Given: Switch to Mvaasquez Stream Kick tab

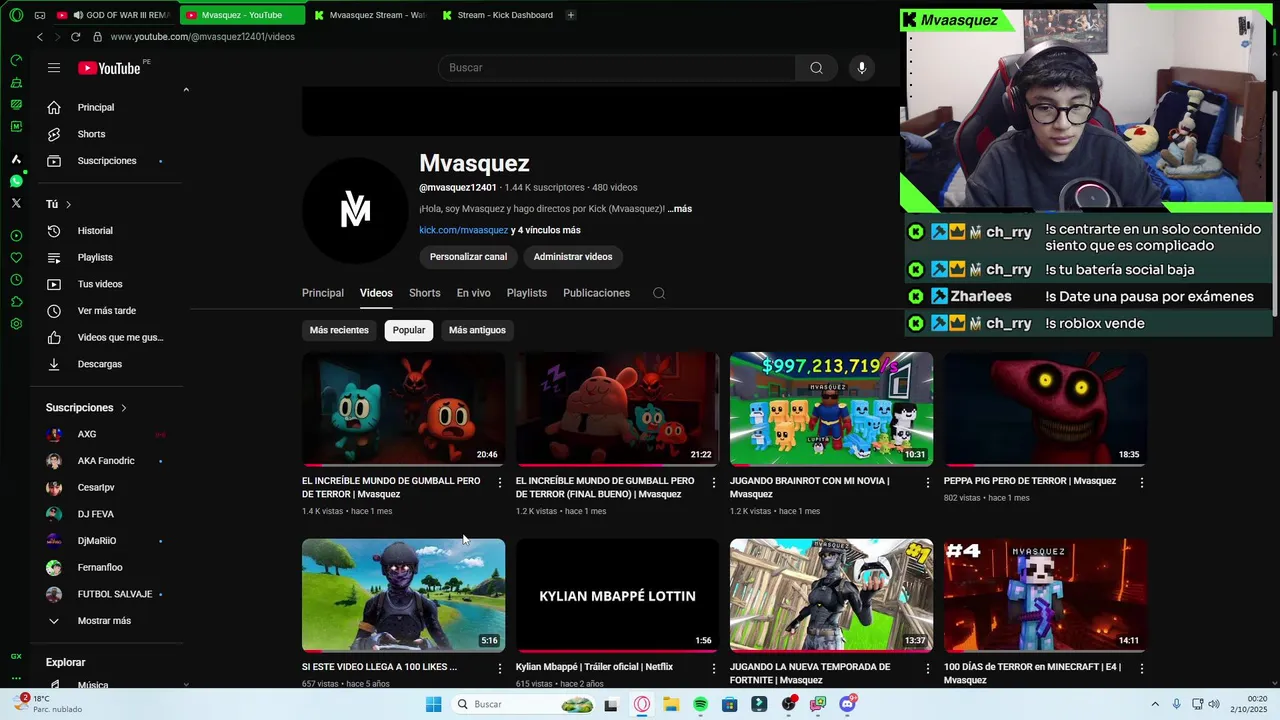Looking at the screenshot, I should pyautogui.click(x=370, y=15).
